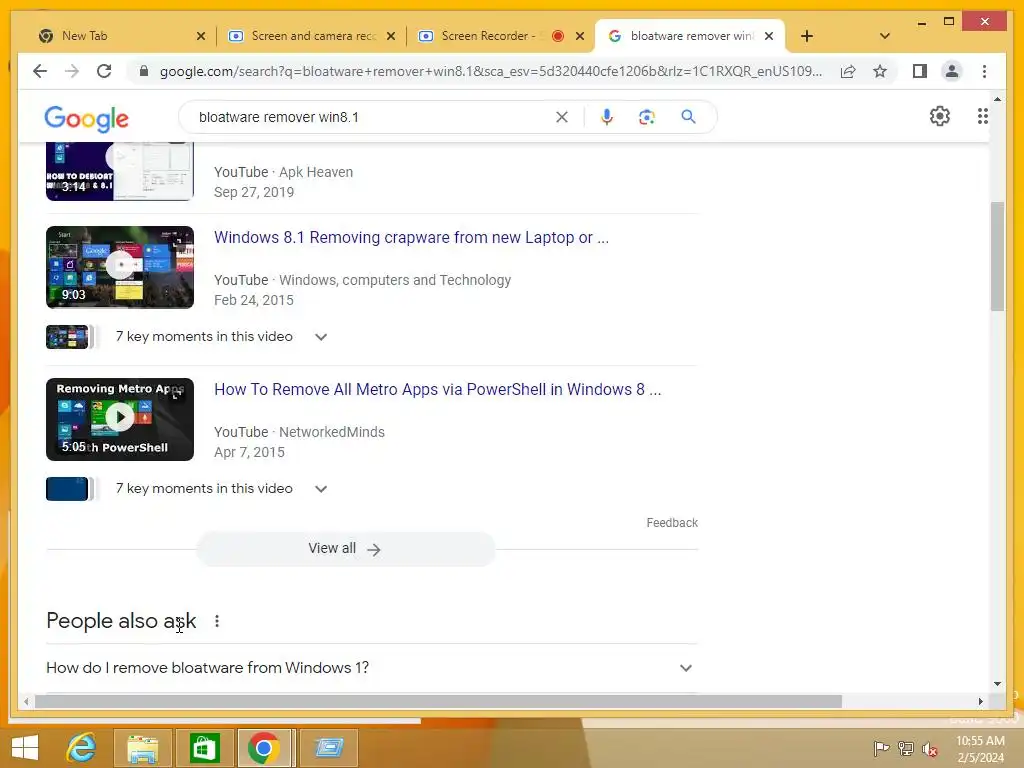Click muted volume tray icon
Viewport: 1024px width, 768px height.
click(929, 749)
